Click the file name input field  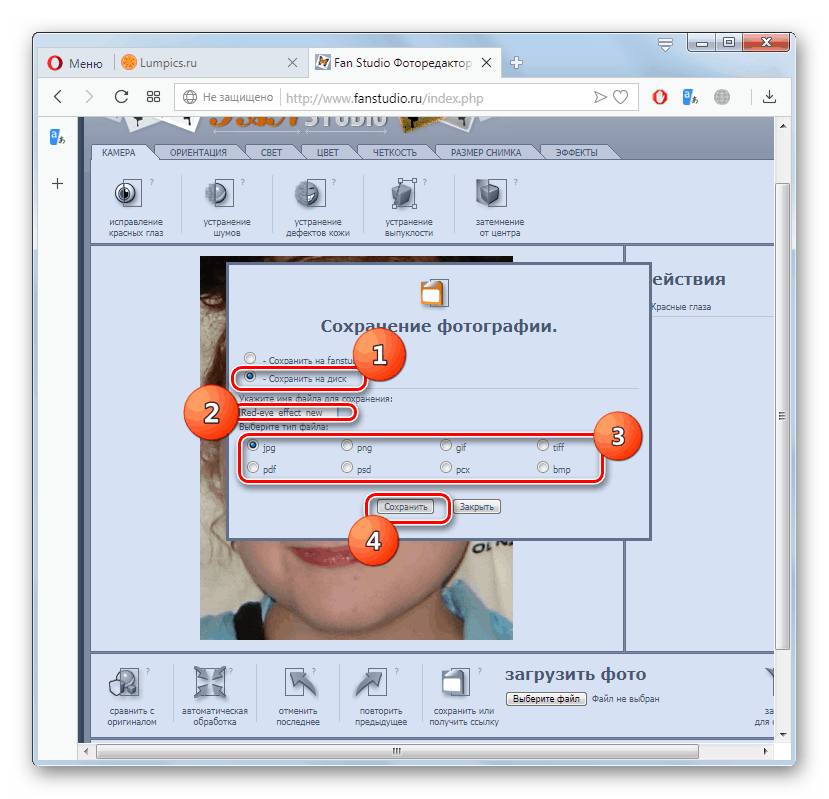click(290, 412)
